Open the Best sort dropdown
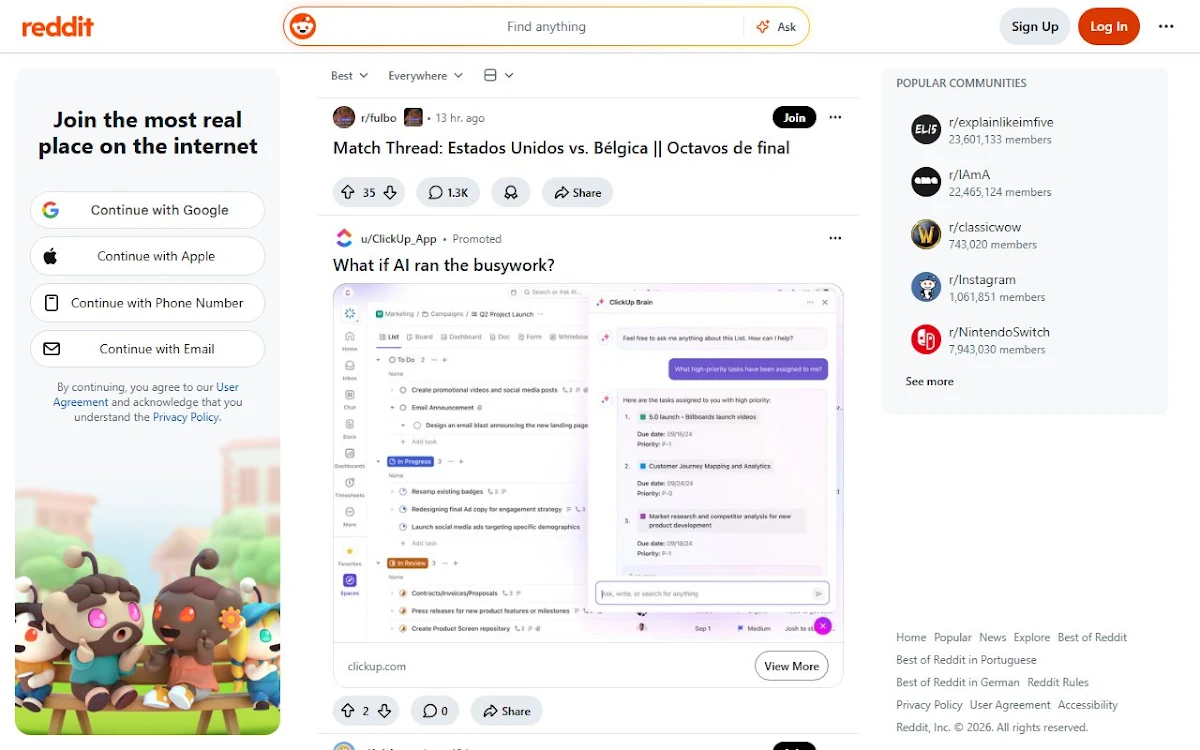The image size is (1200, 750). 350,76
